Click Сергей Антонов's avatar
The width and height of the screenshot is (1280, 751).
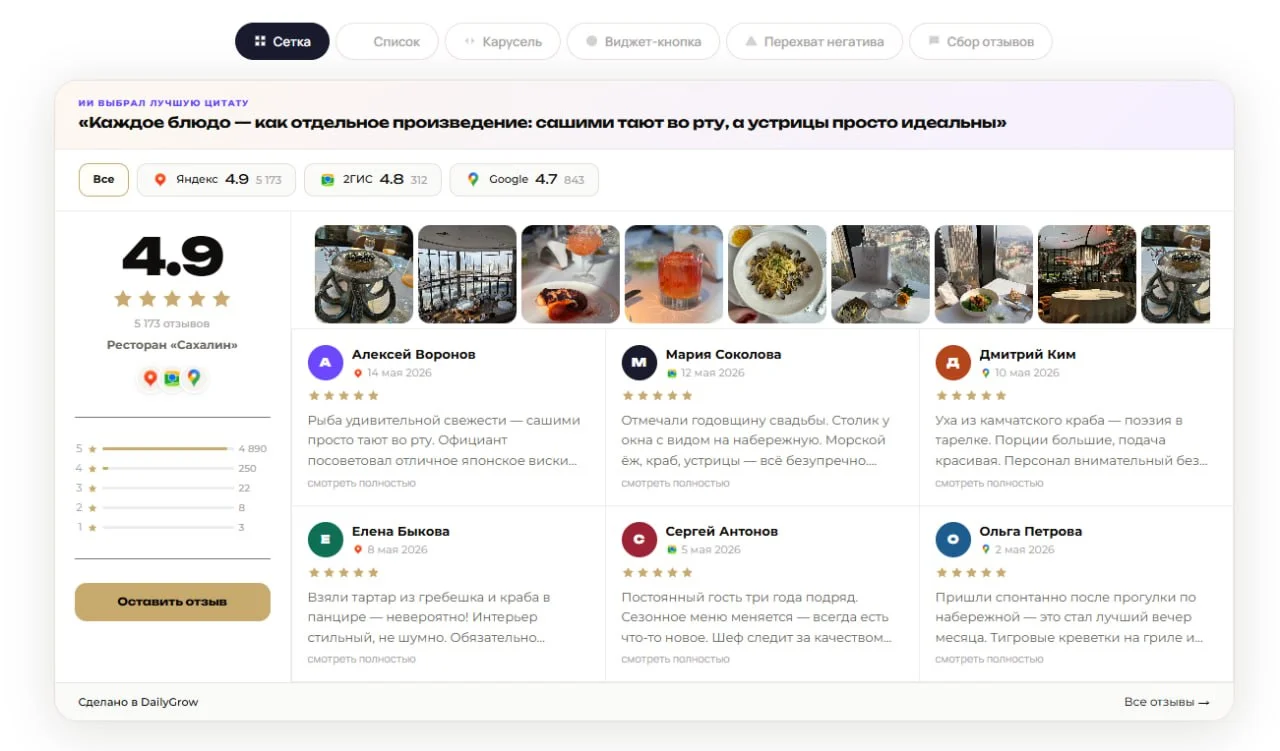click(x=639, y=539)
